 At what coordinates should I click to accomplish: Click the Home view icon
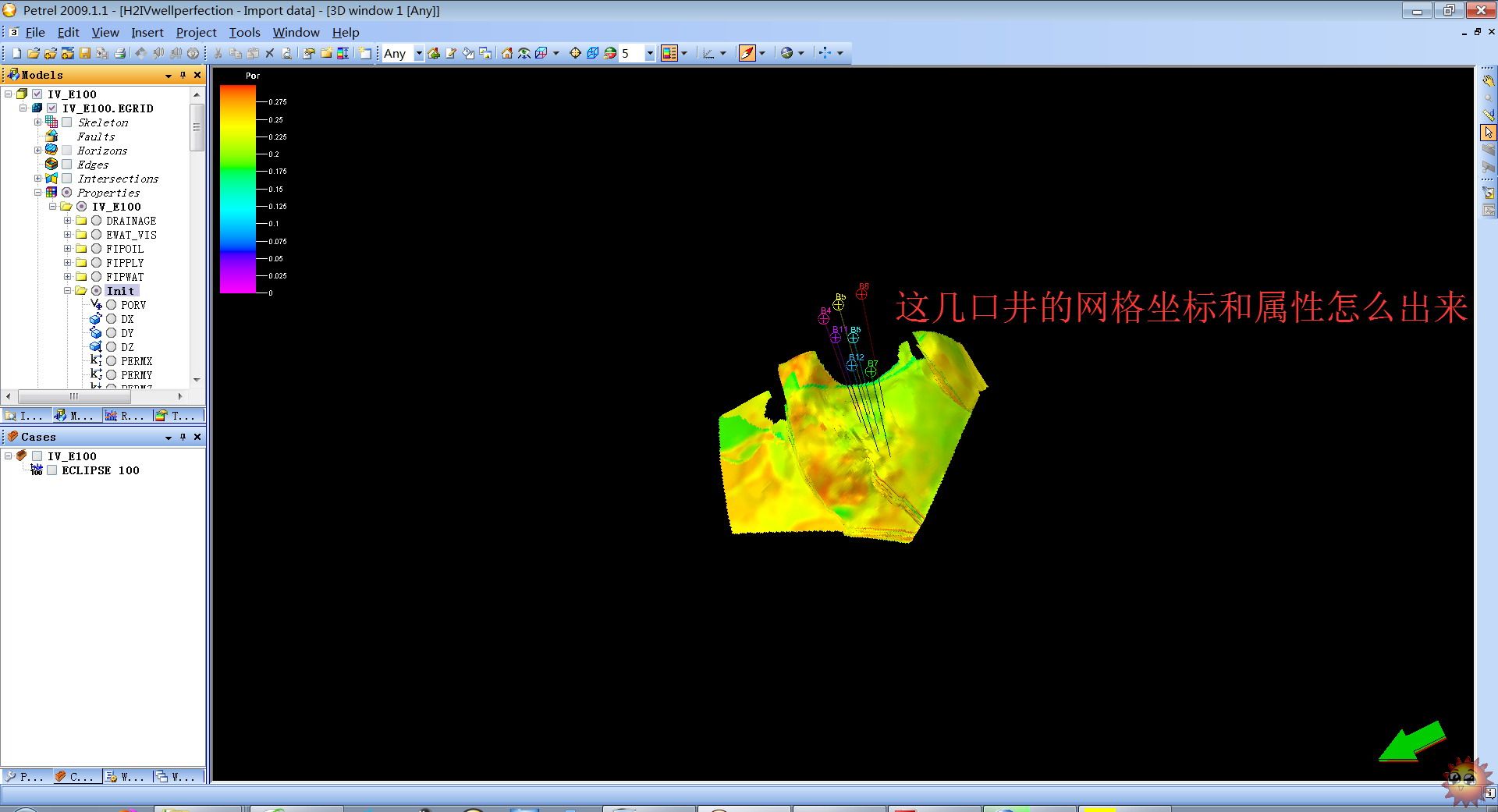click(x=507, y=53)
